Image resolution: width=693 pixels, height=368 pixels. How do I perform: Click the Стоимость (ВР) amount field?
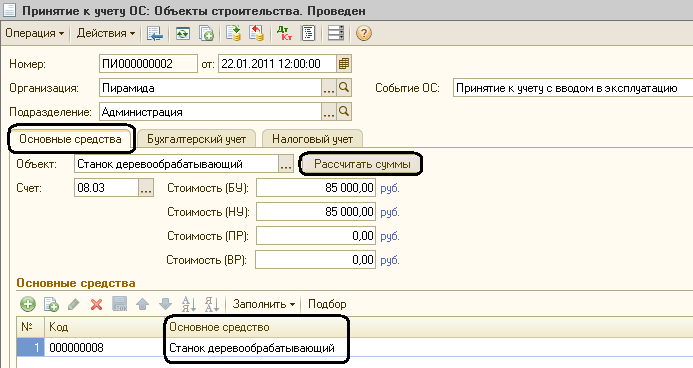point(316,260)
